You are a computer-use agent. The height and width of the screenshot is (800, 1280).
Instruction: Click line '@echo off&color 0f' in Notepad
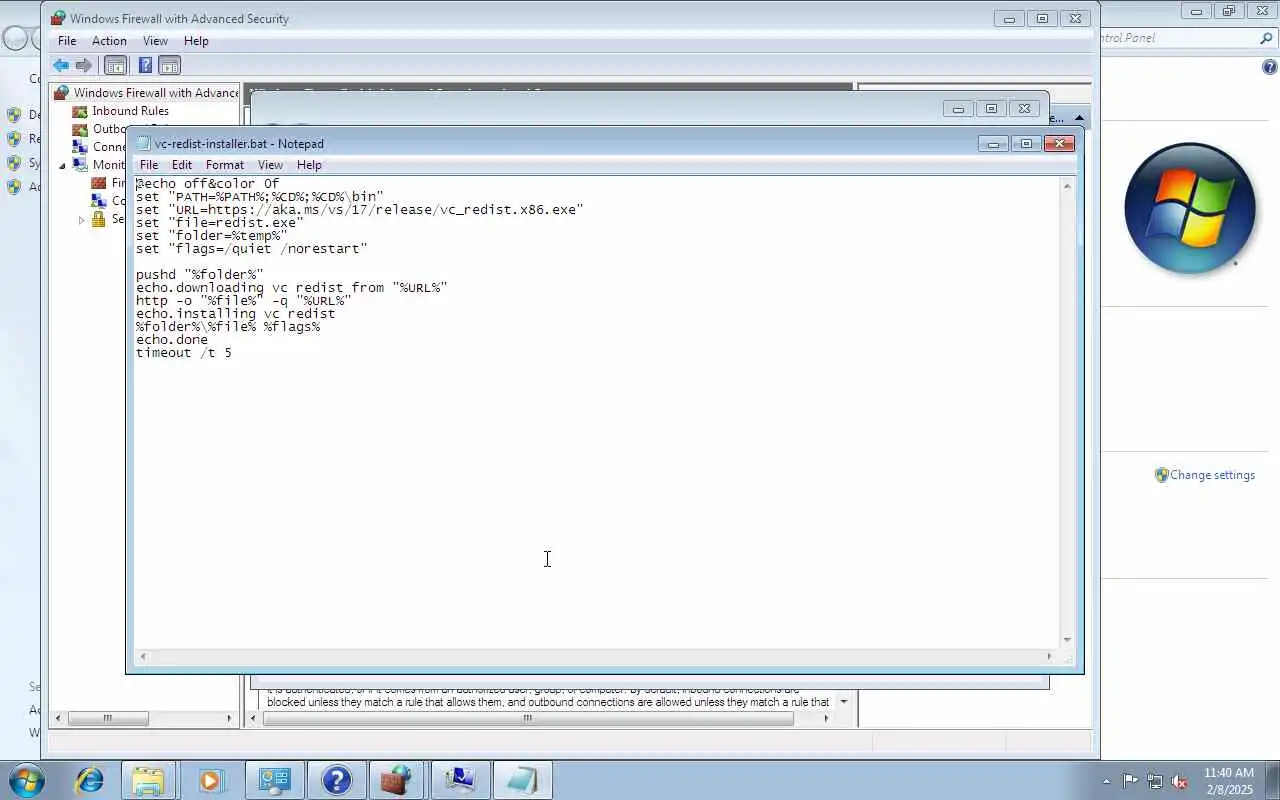(x=207, y=184)
